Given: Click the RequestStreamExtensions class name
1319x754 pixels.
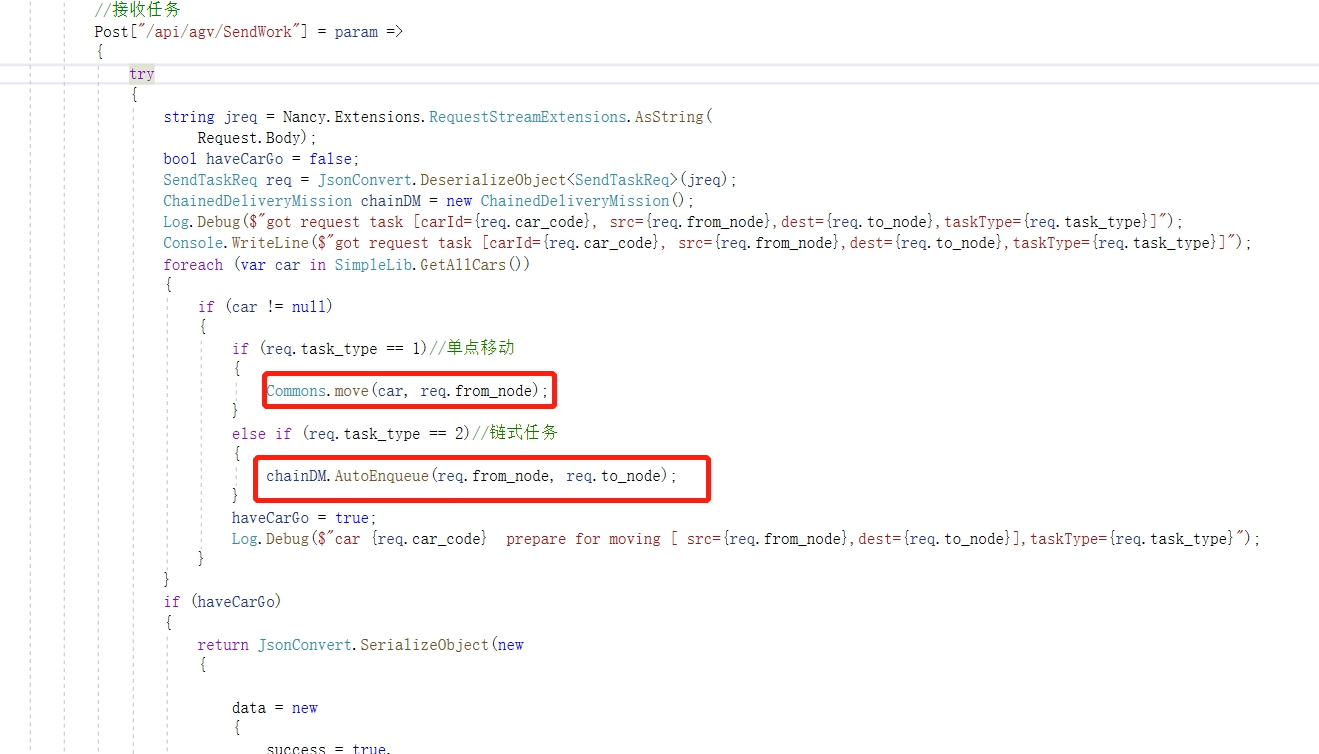Looking at the screenshot, I should (527, 117).
